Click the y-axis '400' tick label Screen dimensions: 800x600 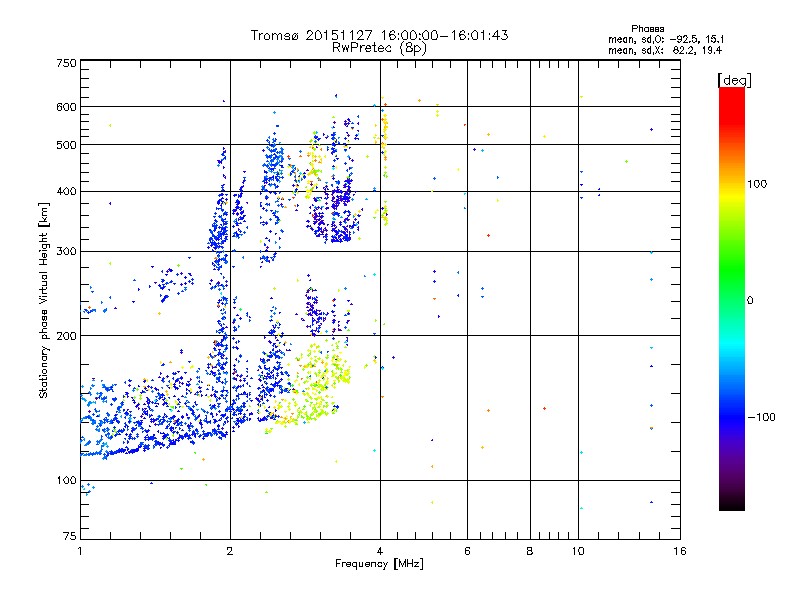pyautogui.click(x=67, y=192)
